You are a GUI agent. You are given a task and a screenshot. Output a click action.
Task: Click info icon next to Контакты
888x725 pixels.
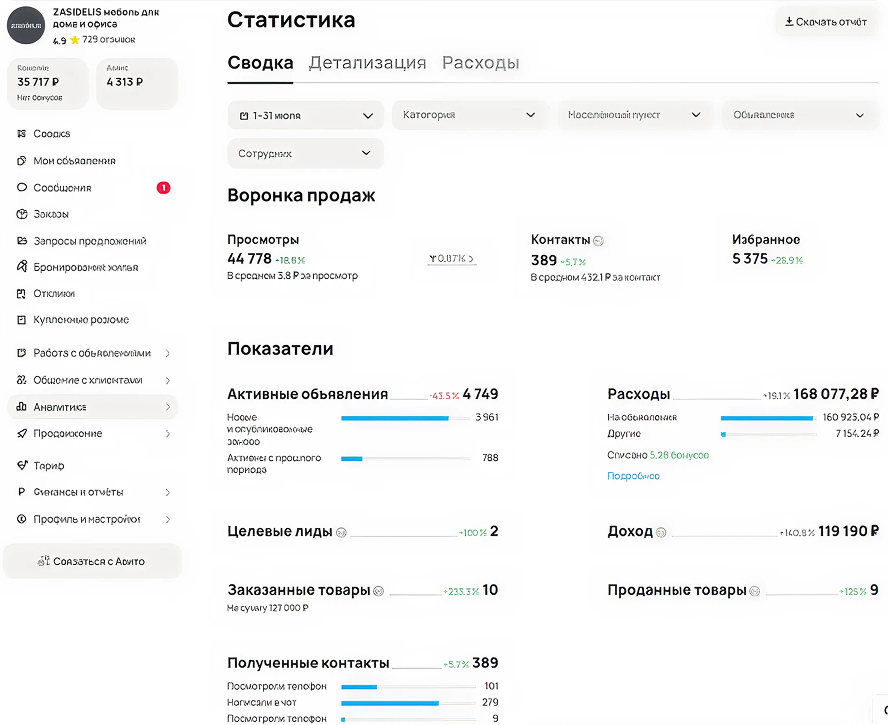(x=598, y=241)
